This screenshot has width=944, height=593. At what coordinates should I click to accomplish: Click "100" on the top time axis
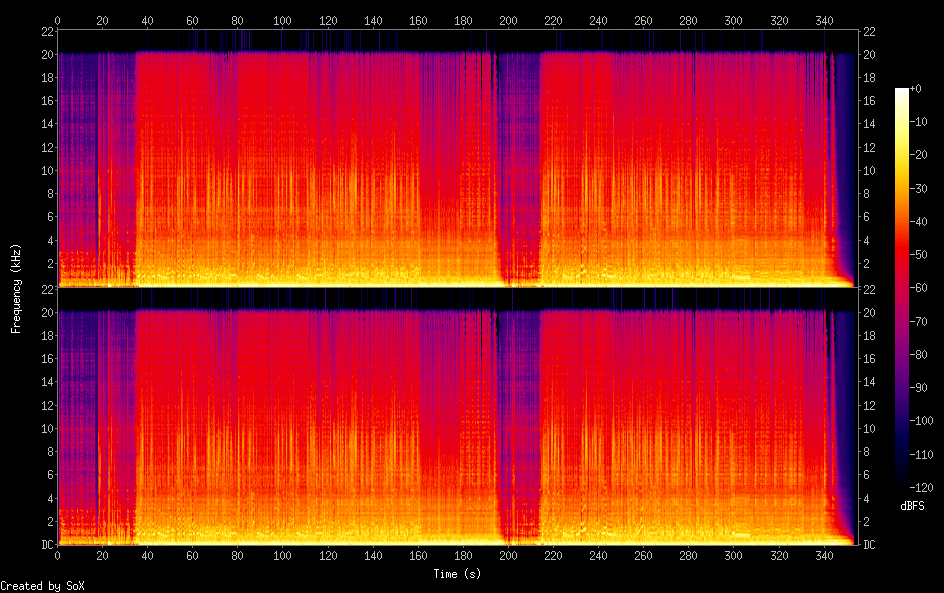coord(282,20)
